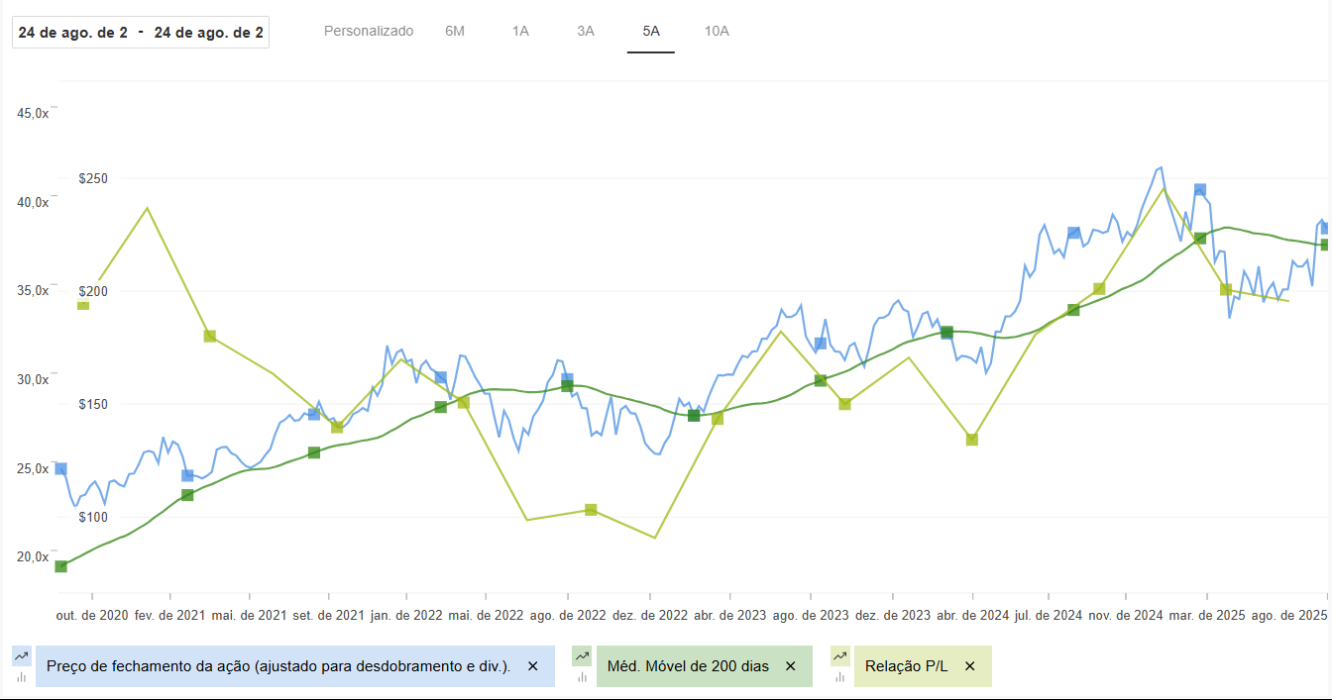Click the out. de 2020 axis label

click(92, 615)
